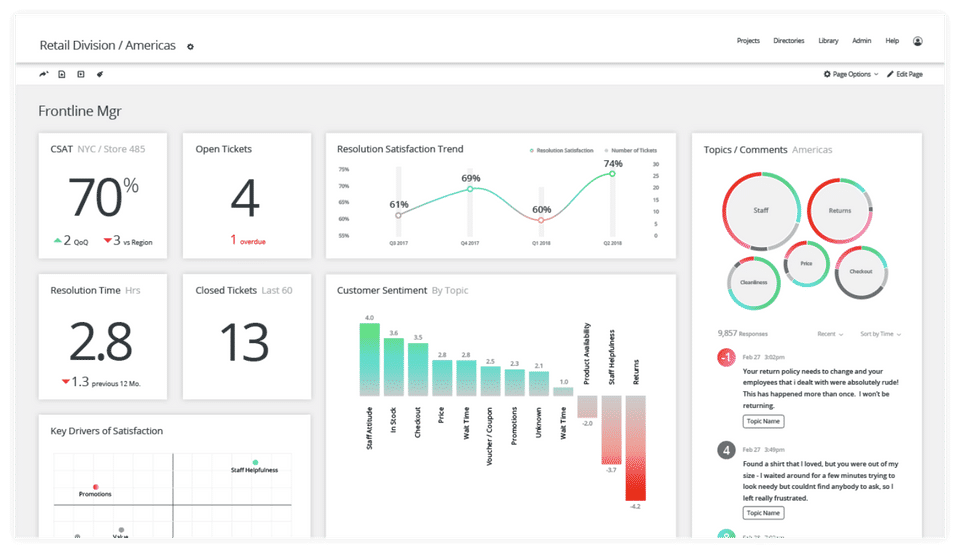Expand the Page Options dropdown
Viewport: 960px width, 553px height.
pos(851,74)
